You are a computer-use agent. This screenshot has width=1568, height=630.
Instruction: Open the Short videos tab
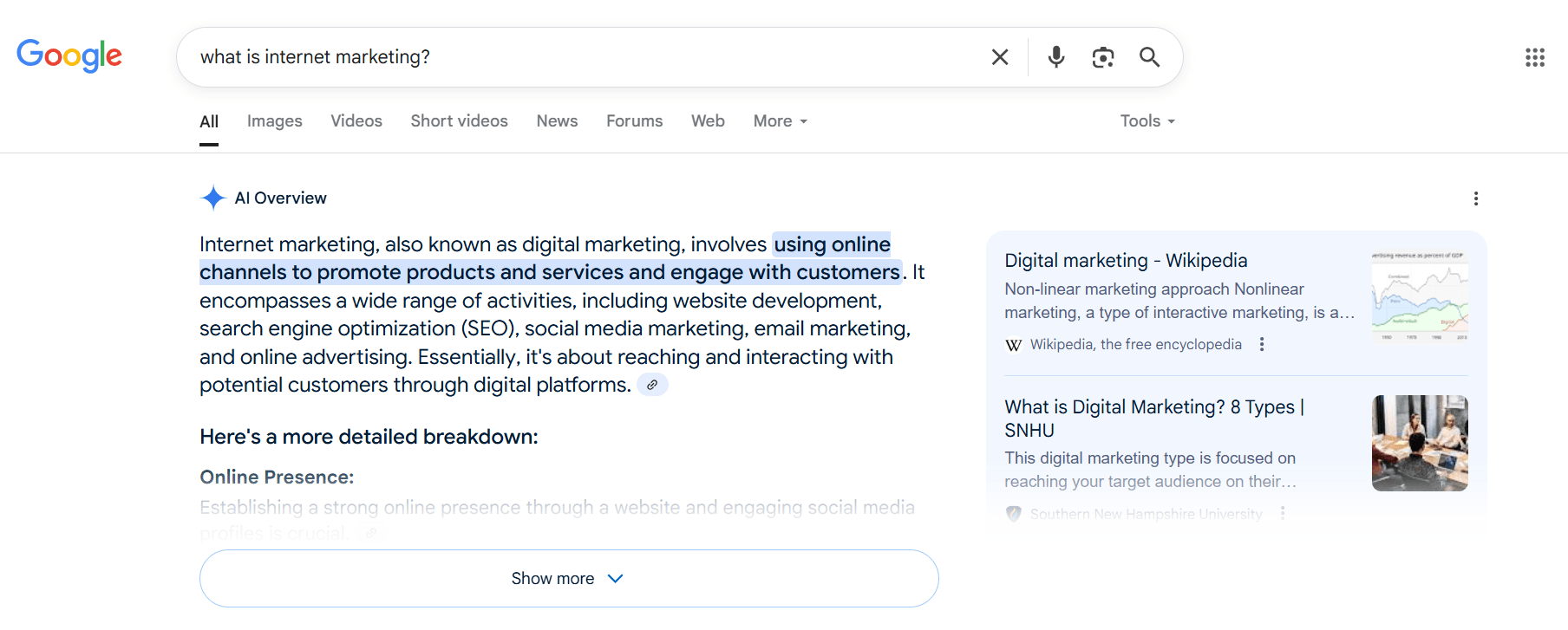coord(460,121)
